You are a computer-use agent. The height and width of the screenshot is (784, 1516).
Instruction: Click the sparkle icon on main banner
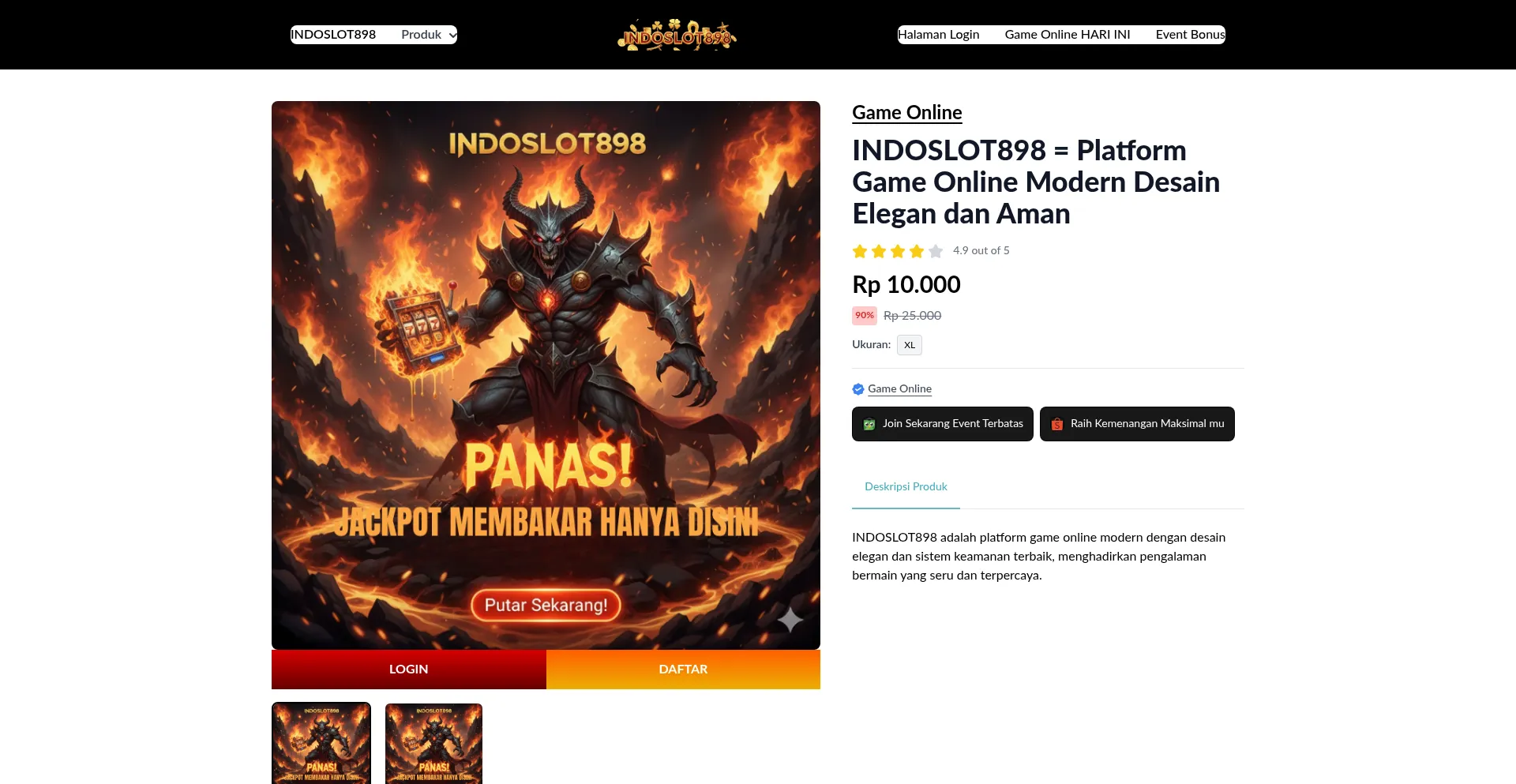tap(790, 620)
